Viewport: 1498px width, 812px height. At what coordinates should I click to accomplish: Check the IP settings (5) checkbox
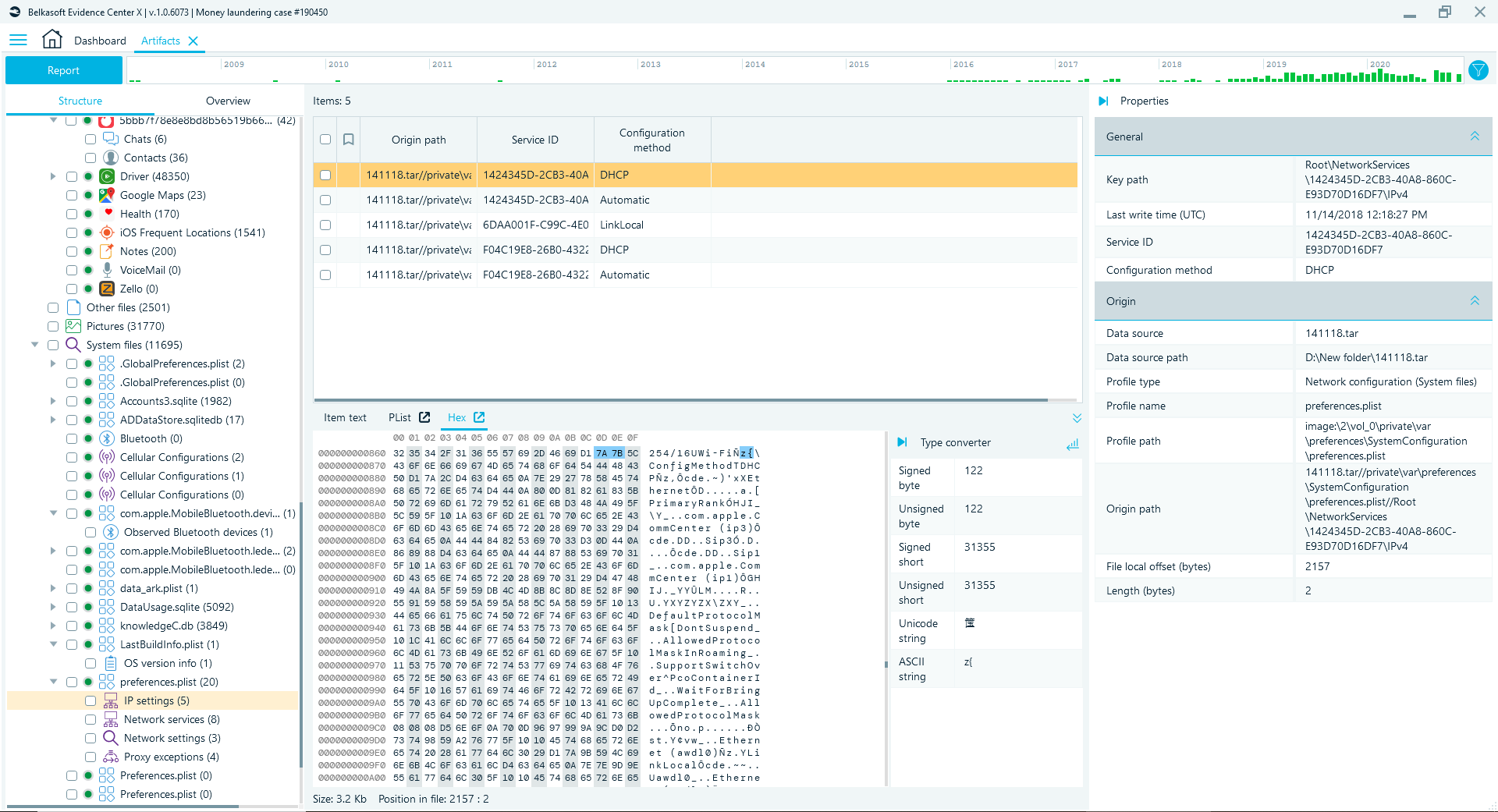click(91, 700)
